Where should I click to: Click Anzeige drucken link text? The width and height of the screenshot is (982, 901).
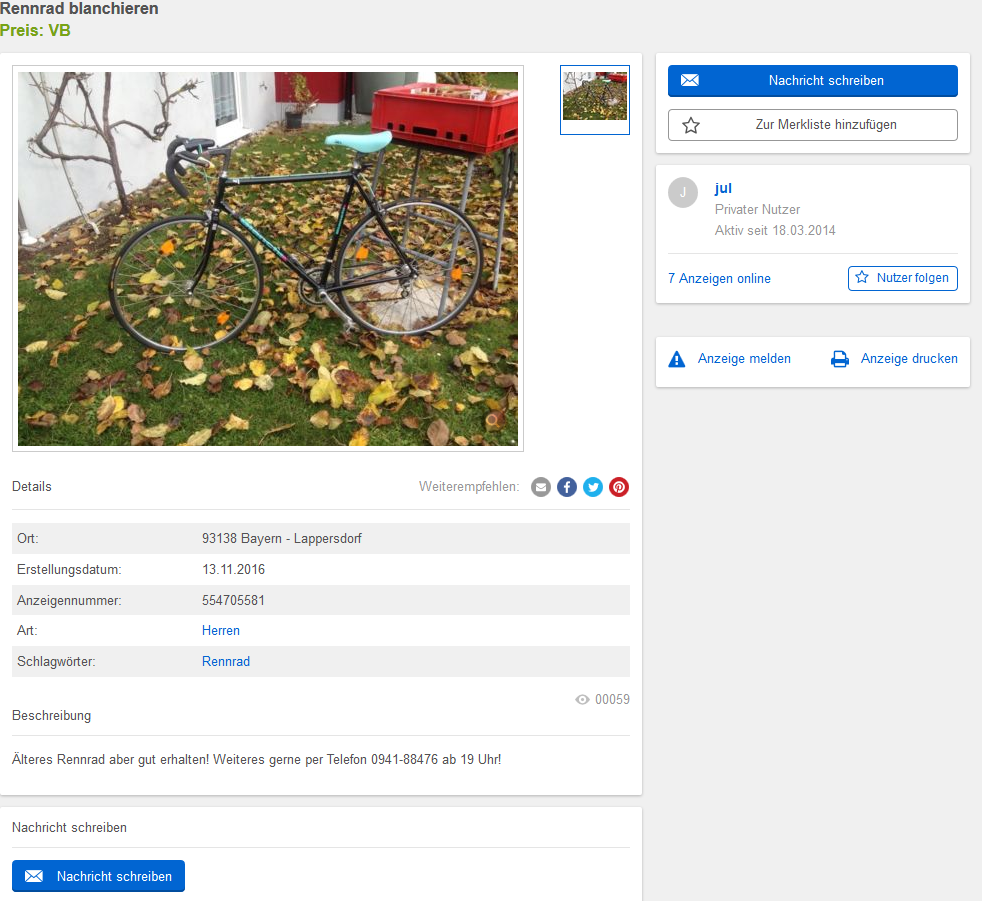(909, 359)
